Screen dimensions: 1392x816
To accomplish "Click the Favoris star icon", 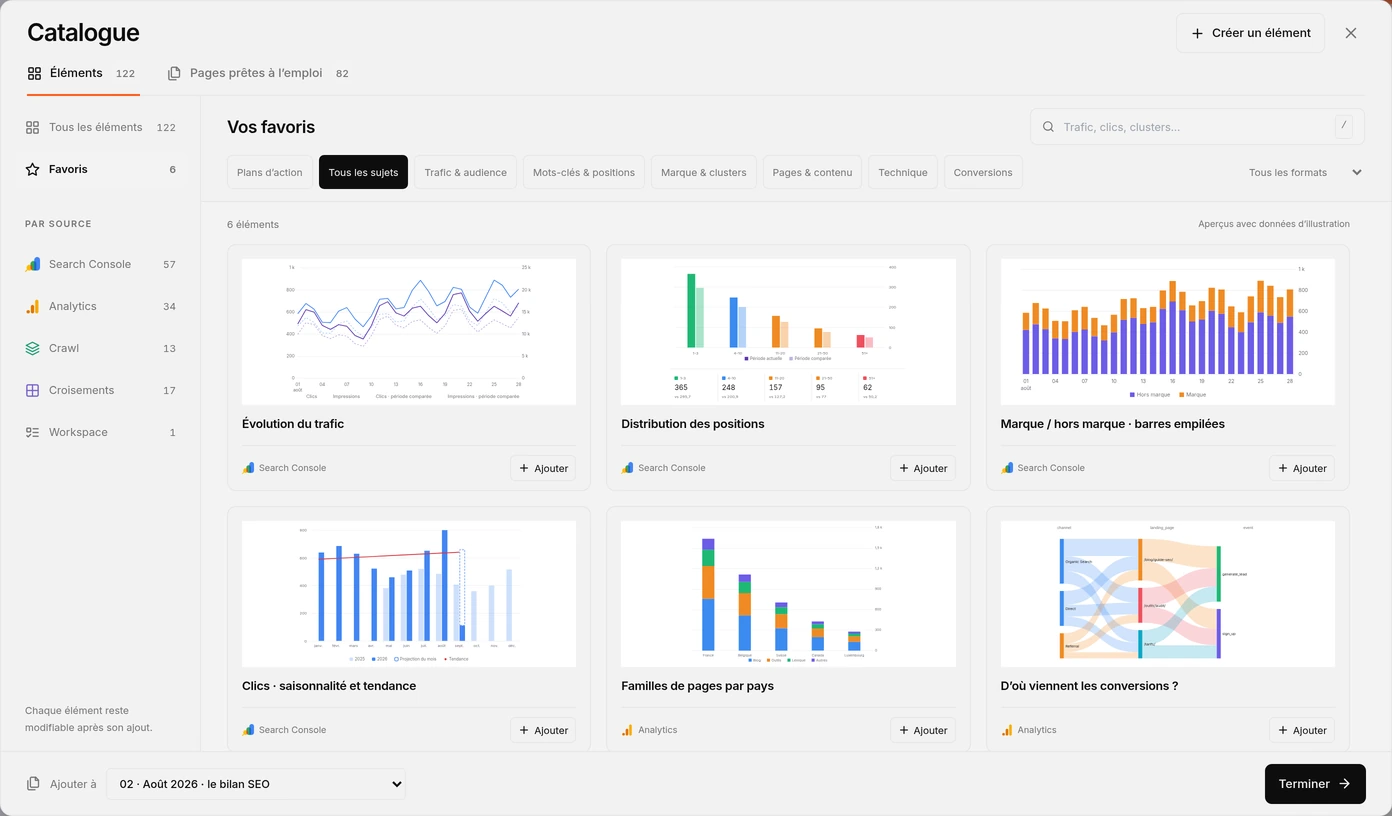I will point(33,169).
